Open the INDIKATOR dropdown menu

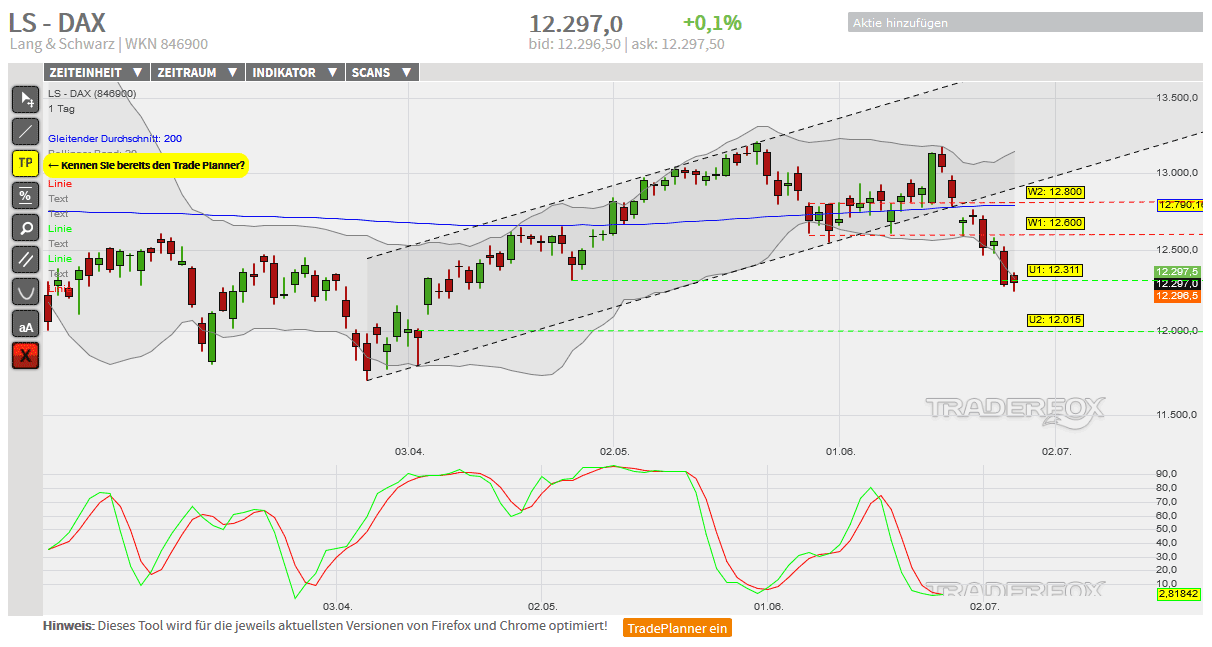point(295,72)
